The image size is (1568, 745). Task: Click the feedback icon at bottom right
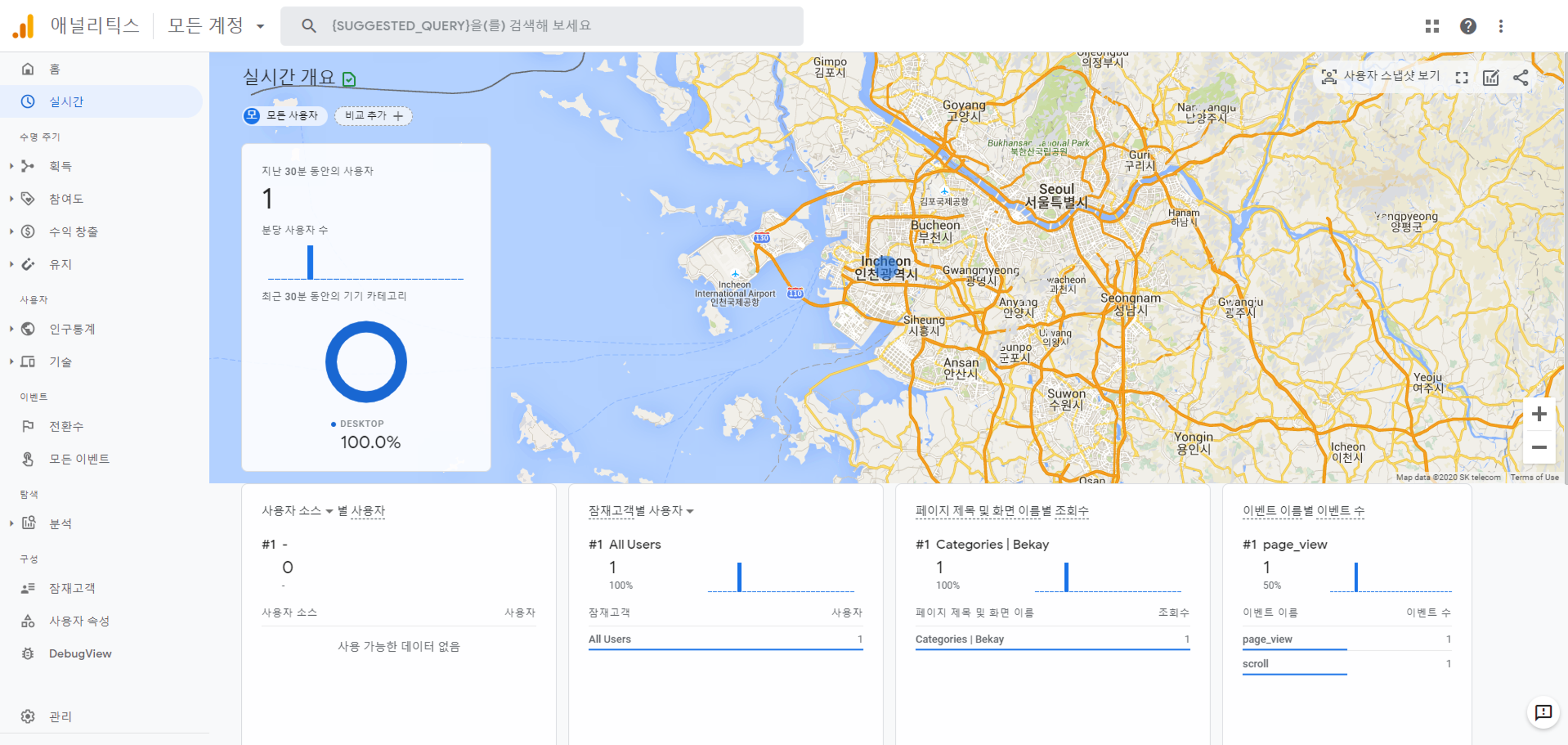(1543, 711)
